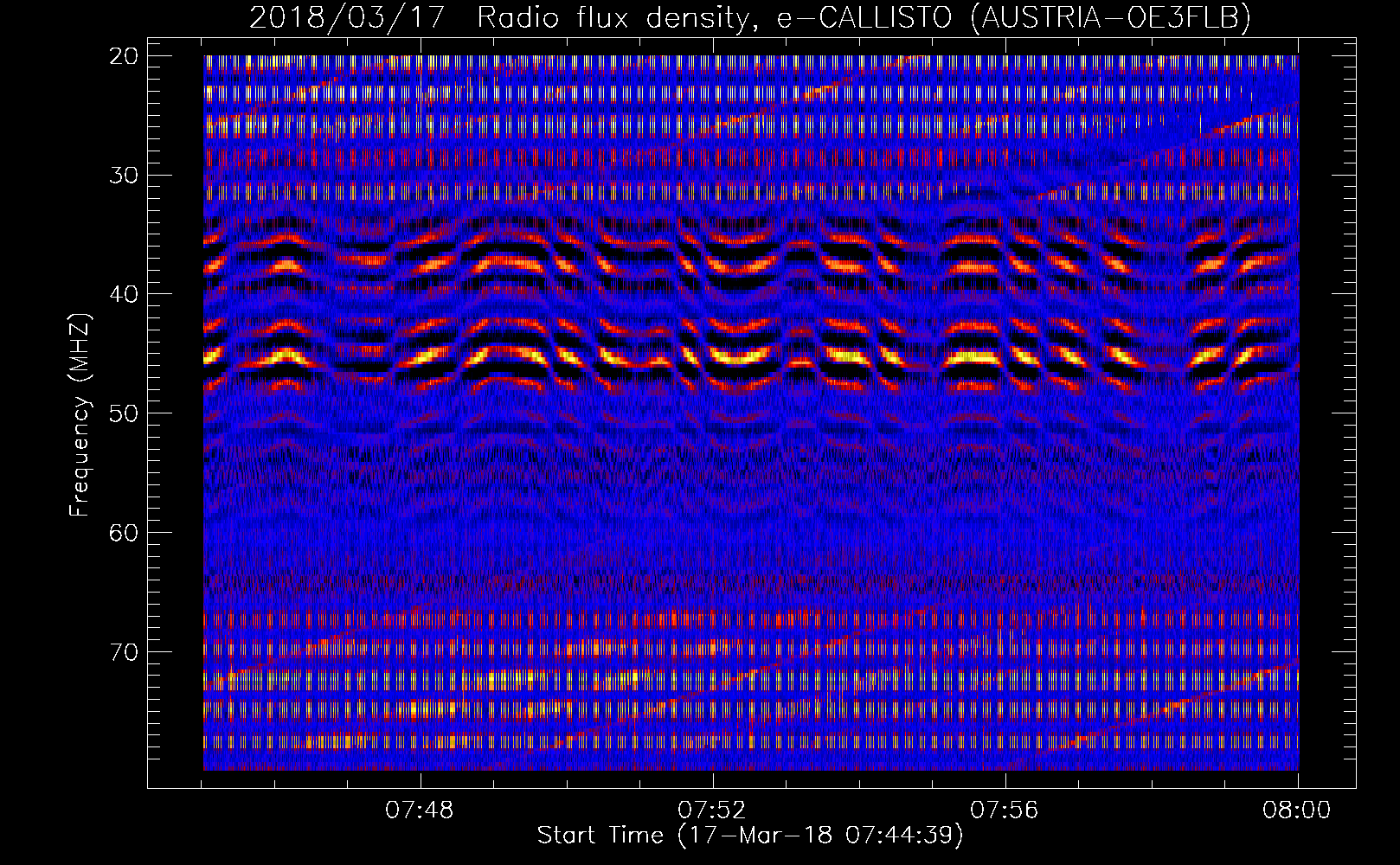Click the 20 frequency tick label

click(x=124, y=56)
